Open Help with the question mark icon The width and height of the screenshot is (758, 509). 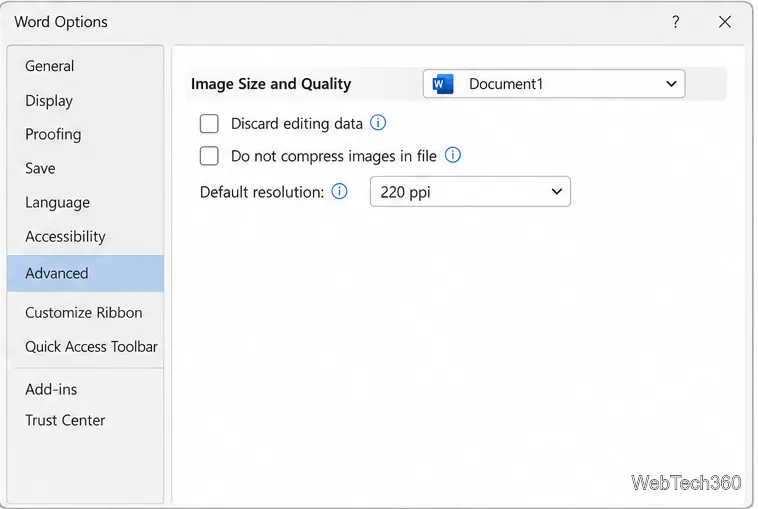[675, 22]
